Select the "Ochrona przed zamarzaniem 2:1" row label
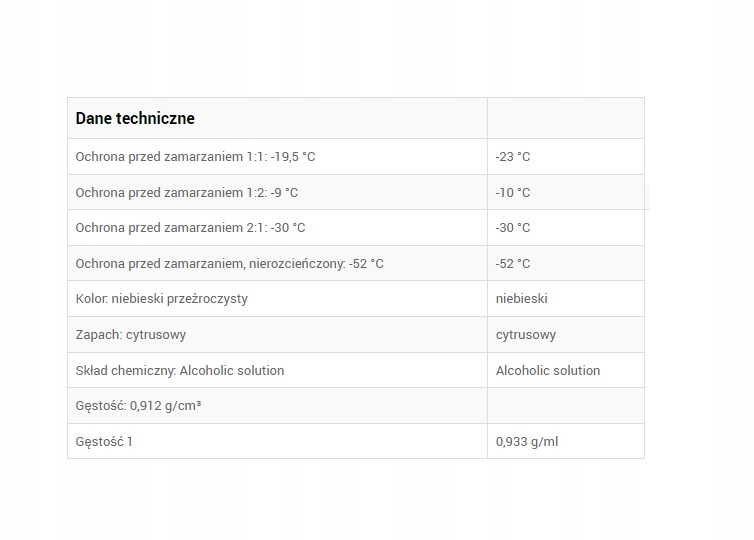This screenshot has height=540, width=754. 190,228
